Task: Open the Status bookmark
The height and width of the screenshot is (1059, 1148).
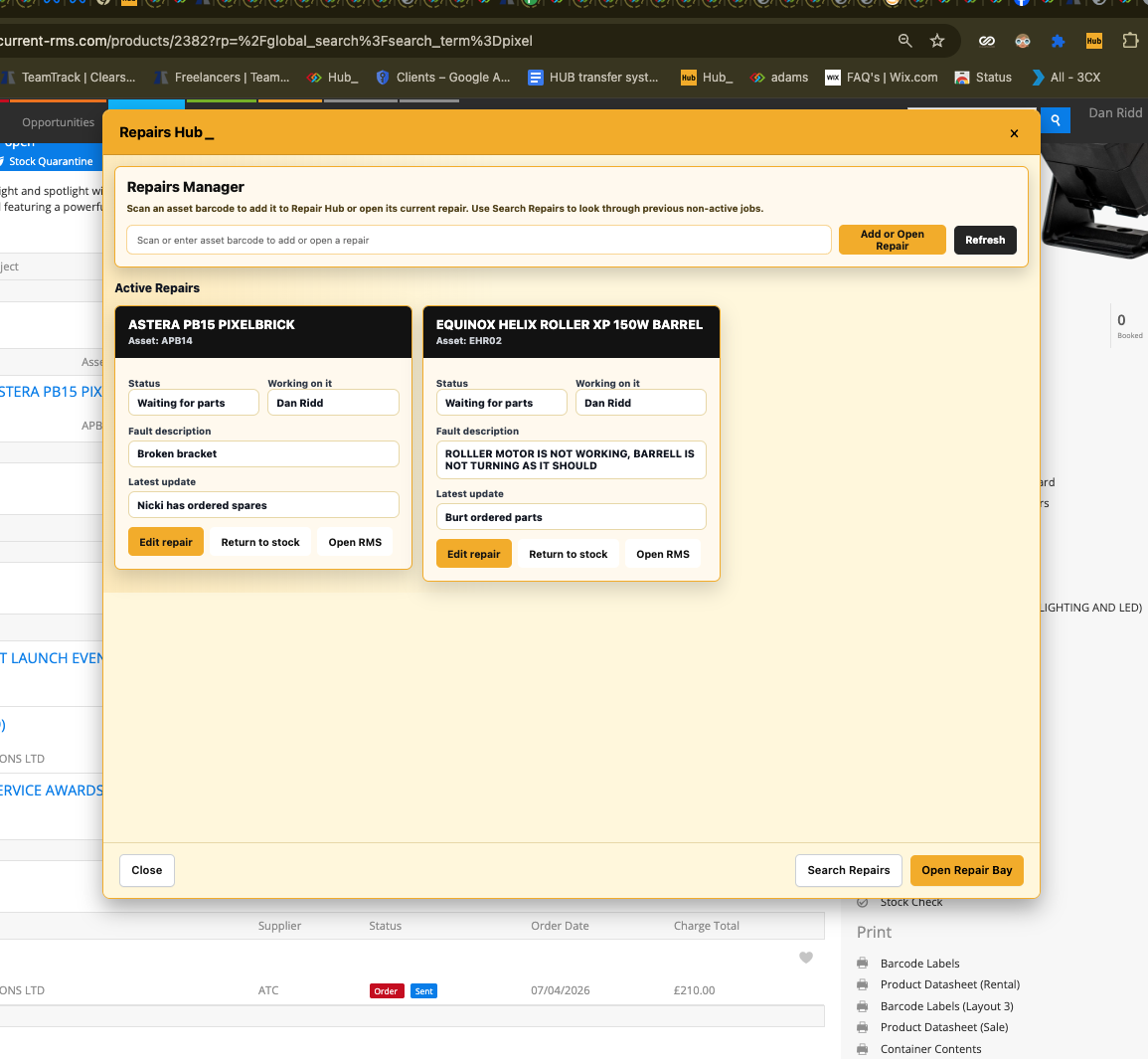Action: pos(983,78)
